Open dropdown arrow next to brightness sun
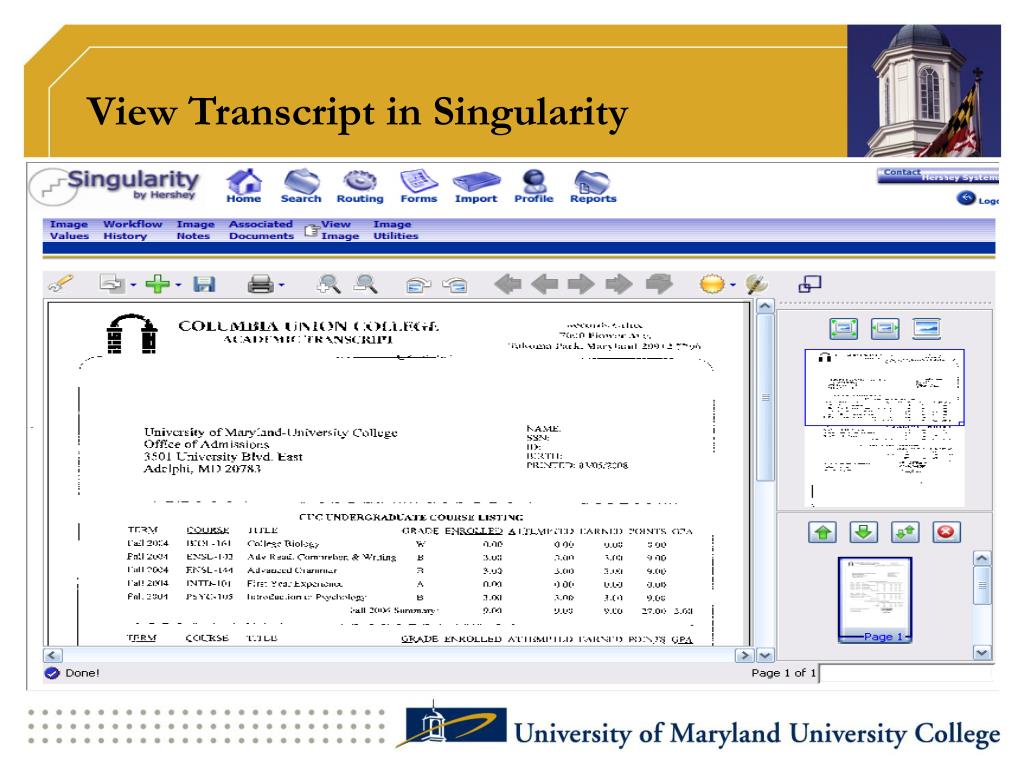This screenshot has height=768, width=1024. [733, 285]
